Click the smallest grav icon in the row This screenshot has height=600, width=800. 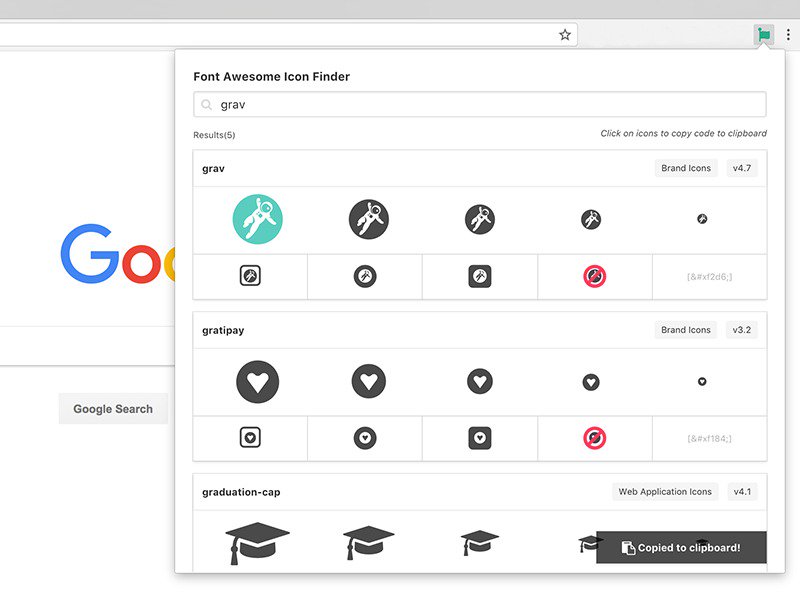tap(702, 218)
